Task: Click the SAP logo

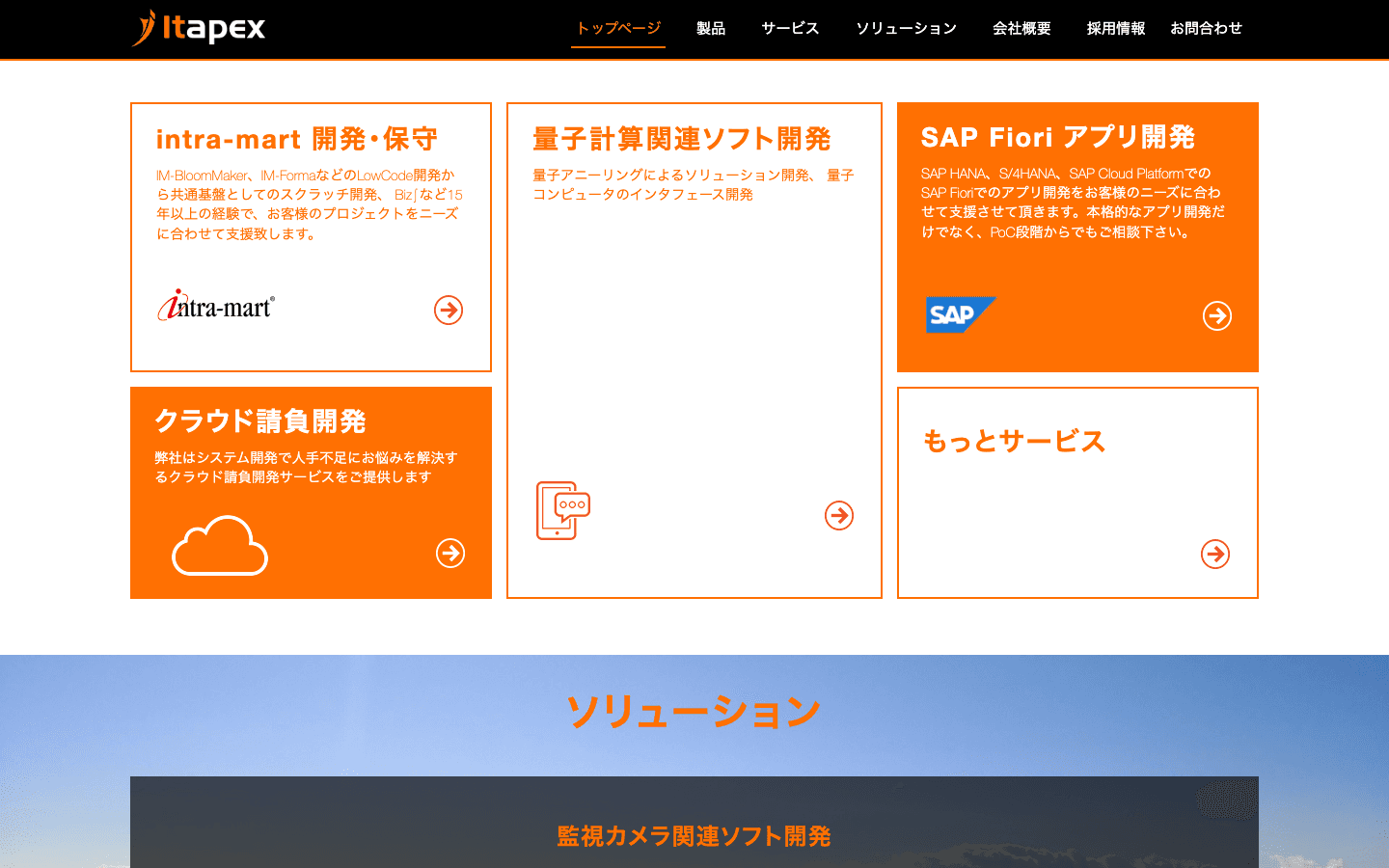Action: (x=961, y=314)
